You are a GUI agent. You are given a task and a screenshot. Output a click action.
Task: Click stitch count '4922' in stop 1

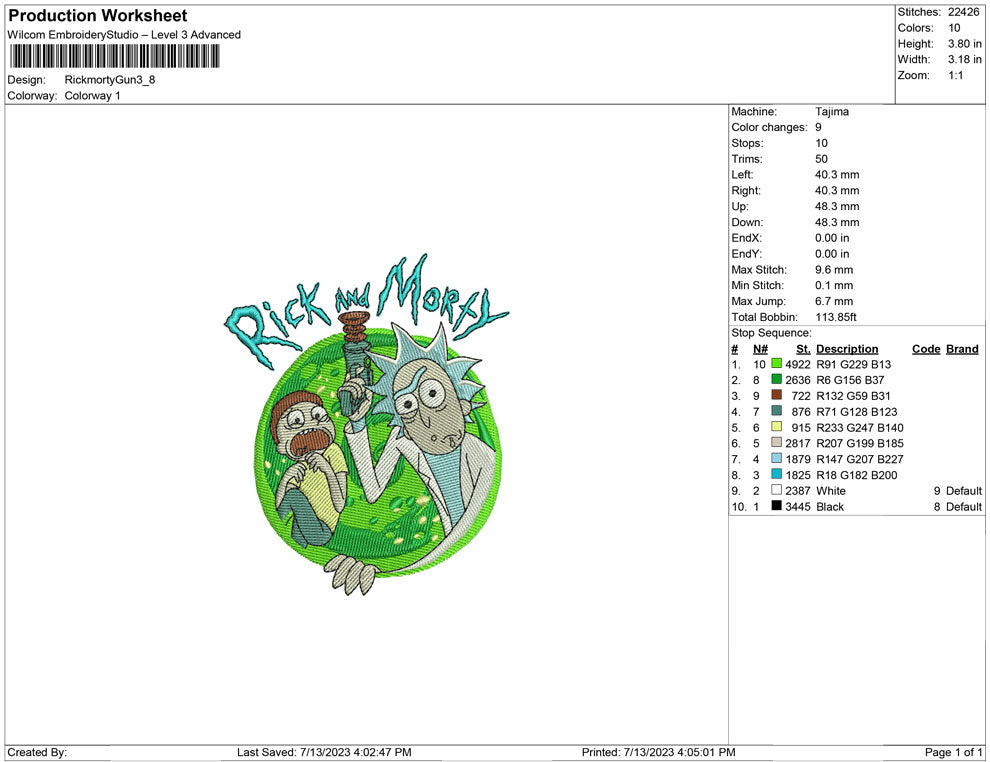coord(797,364)
